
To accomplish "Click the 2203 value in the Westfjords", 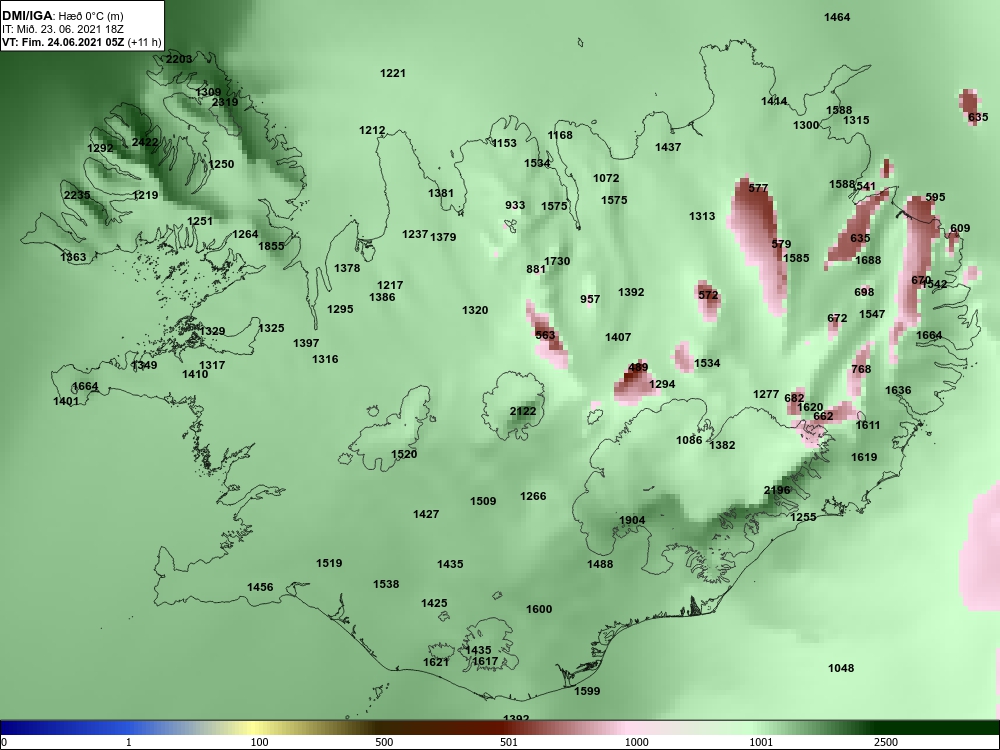I will point(179,59).
